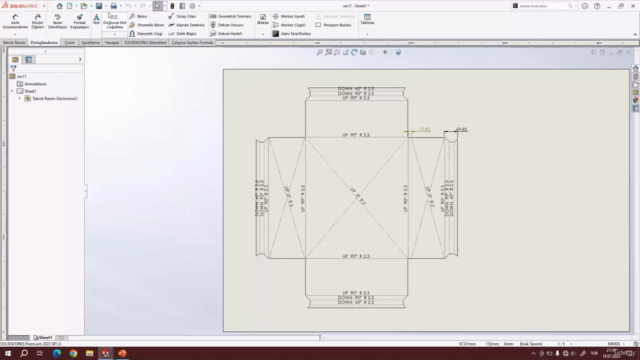
Task: Open Google Chrome from the taskbar
Action: pyautogui.click(x=73, y=353)
